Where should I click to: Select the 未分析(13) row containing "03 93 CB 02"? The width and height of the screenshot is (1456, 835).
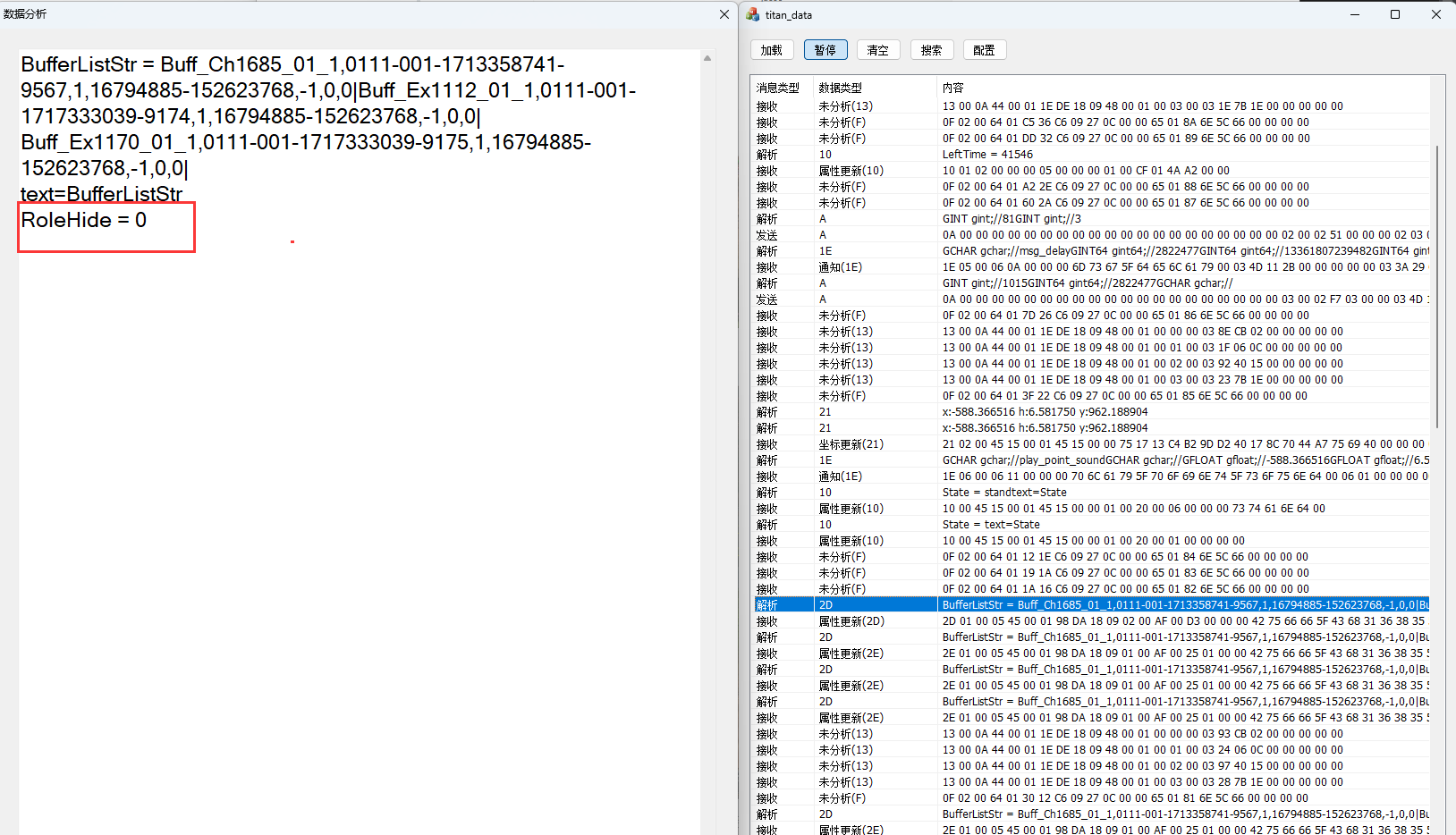[1091, 734]
